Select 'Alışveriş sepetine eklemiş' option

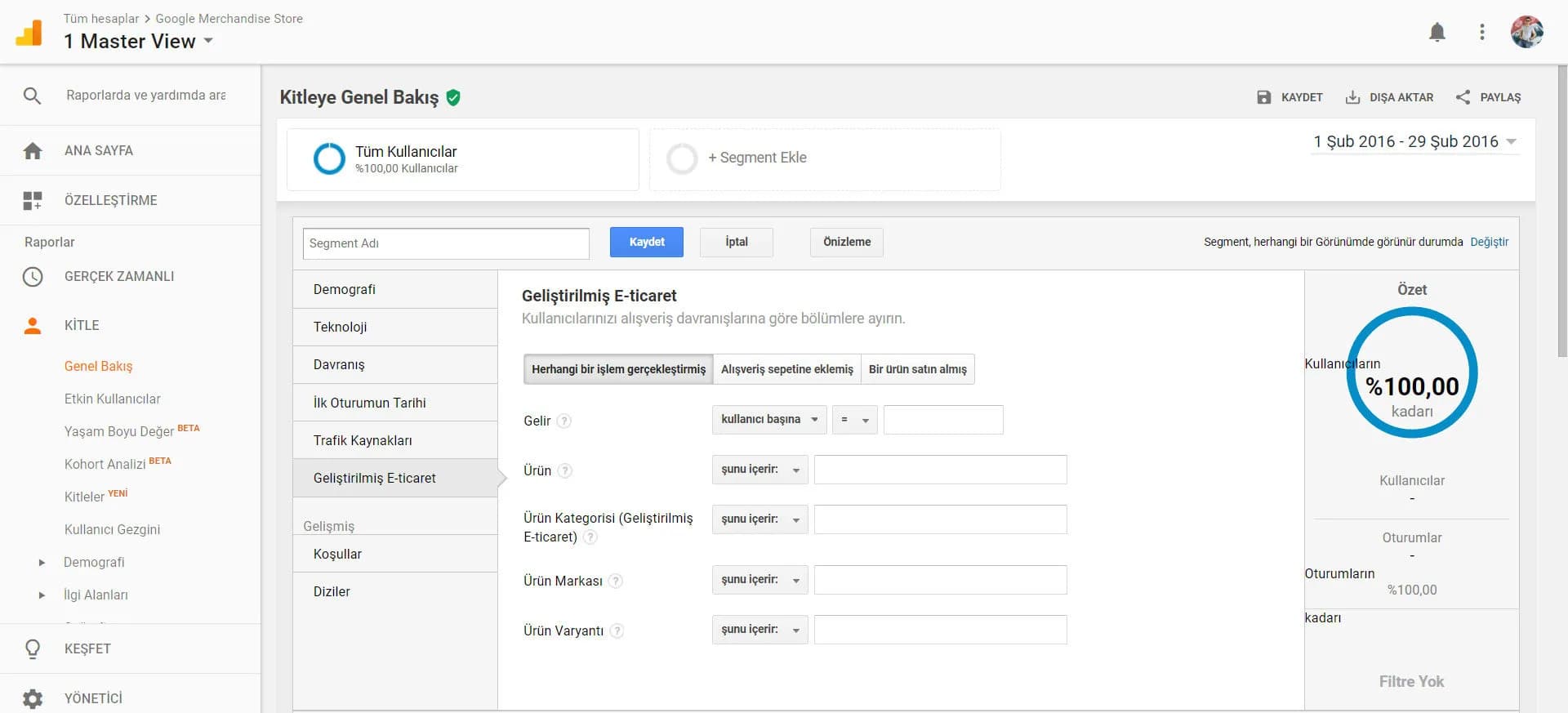(786, 369)
